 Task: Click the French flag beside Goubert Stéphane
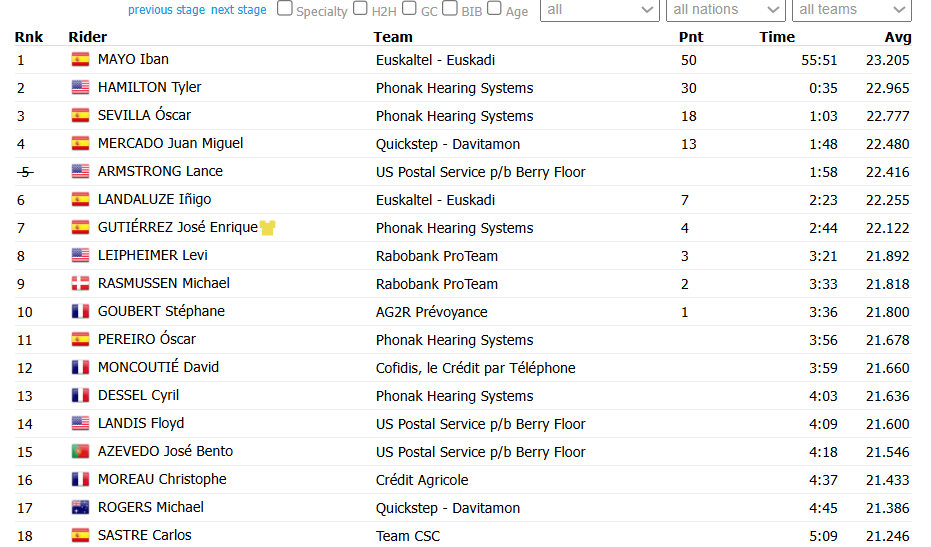[80, 312]
